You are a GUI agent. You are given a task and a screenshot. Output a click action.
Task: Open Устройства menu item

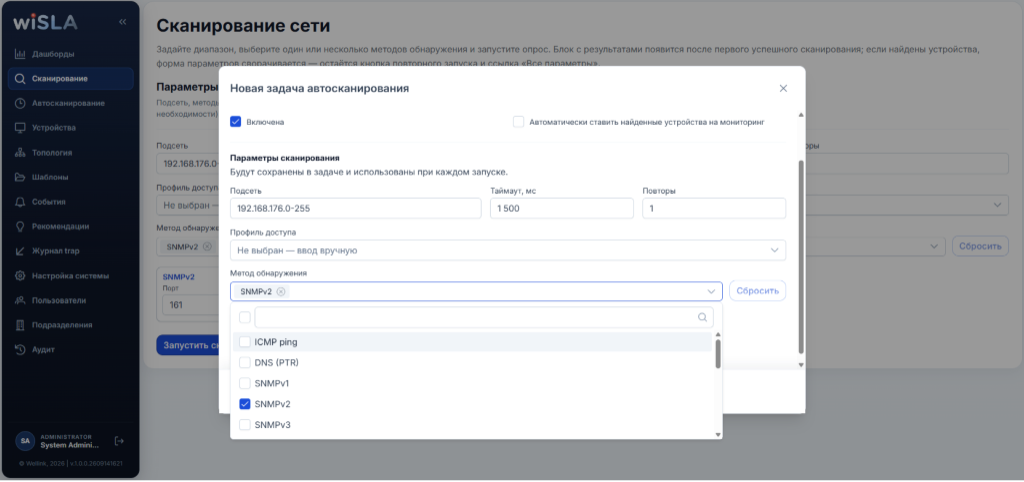tap(71, 128)
